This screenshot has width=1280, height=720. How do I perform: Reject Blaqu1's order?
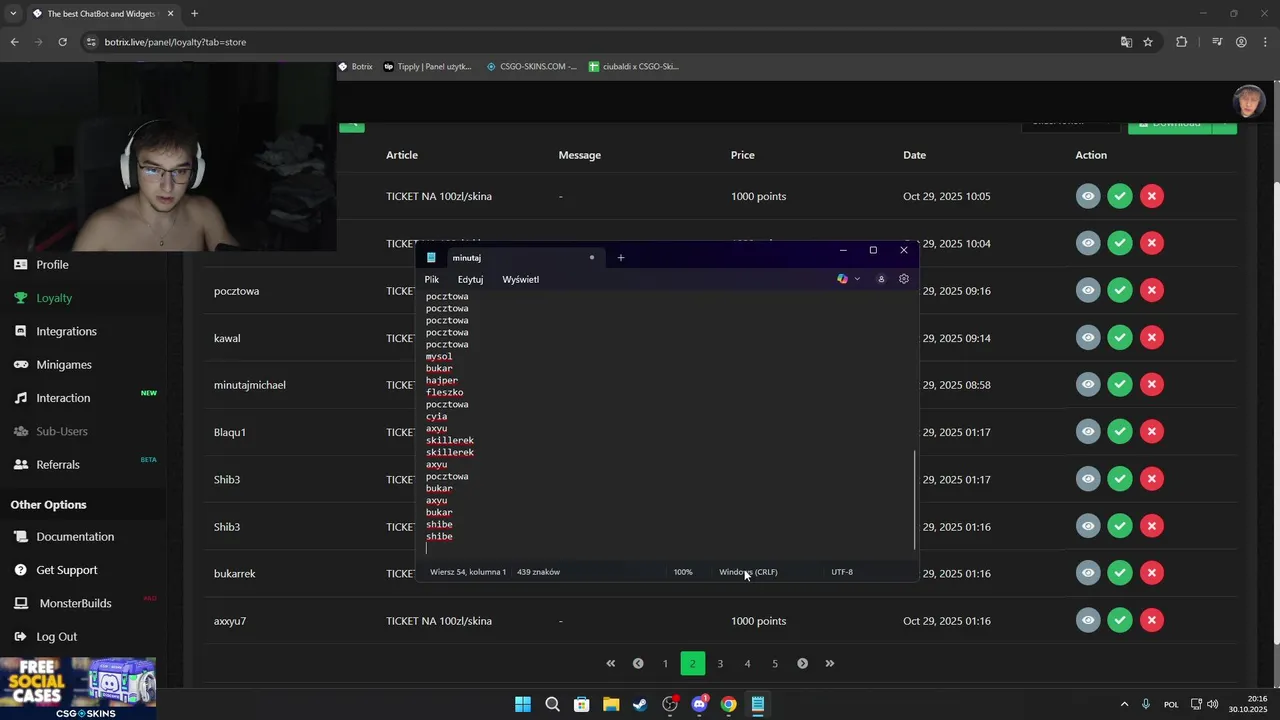(x=1152, y=431)
